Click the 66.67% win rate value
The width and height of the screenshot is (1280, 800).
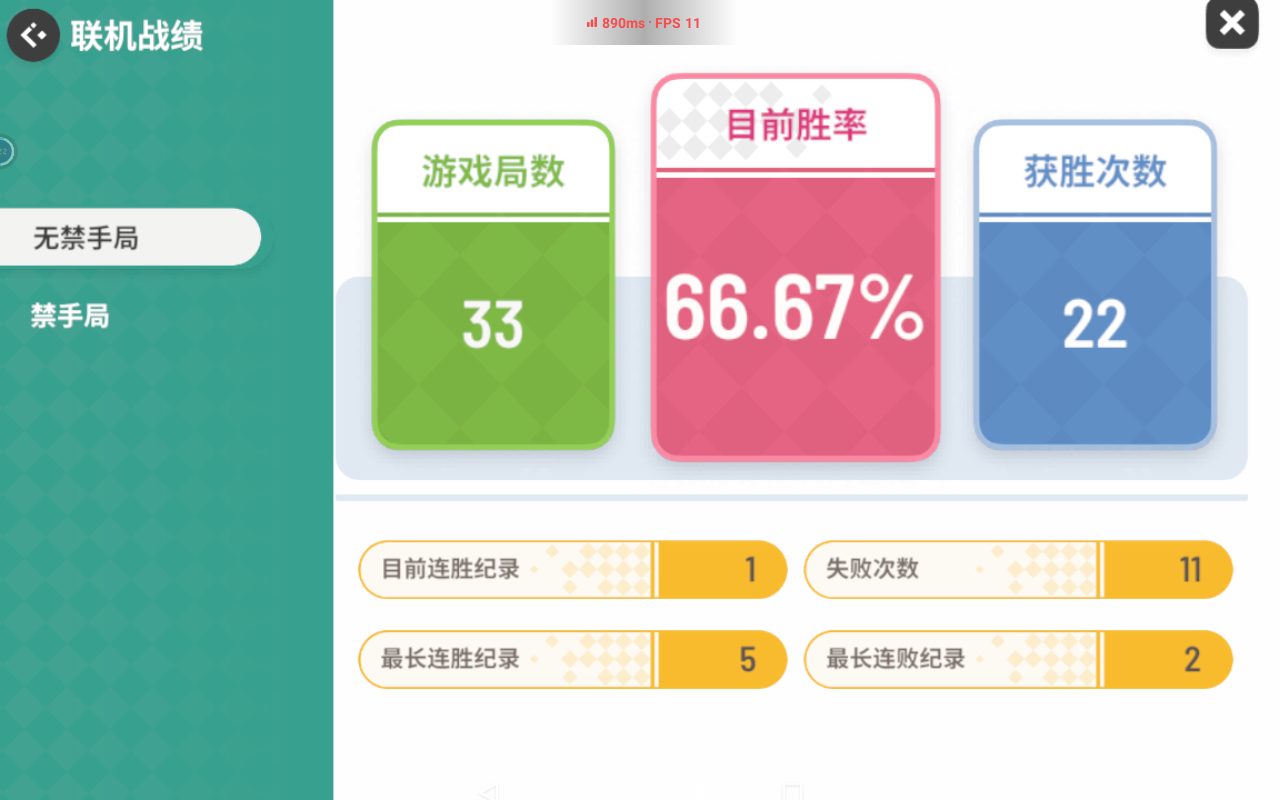(x=795, y=308)
